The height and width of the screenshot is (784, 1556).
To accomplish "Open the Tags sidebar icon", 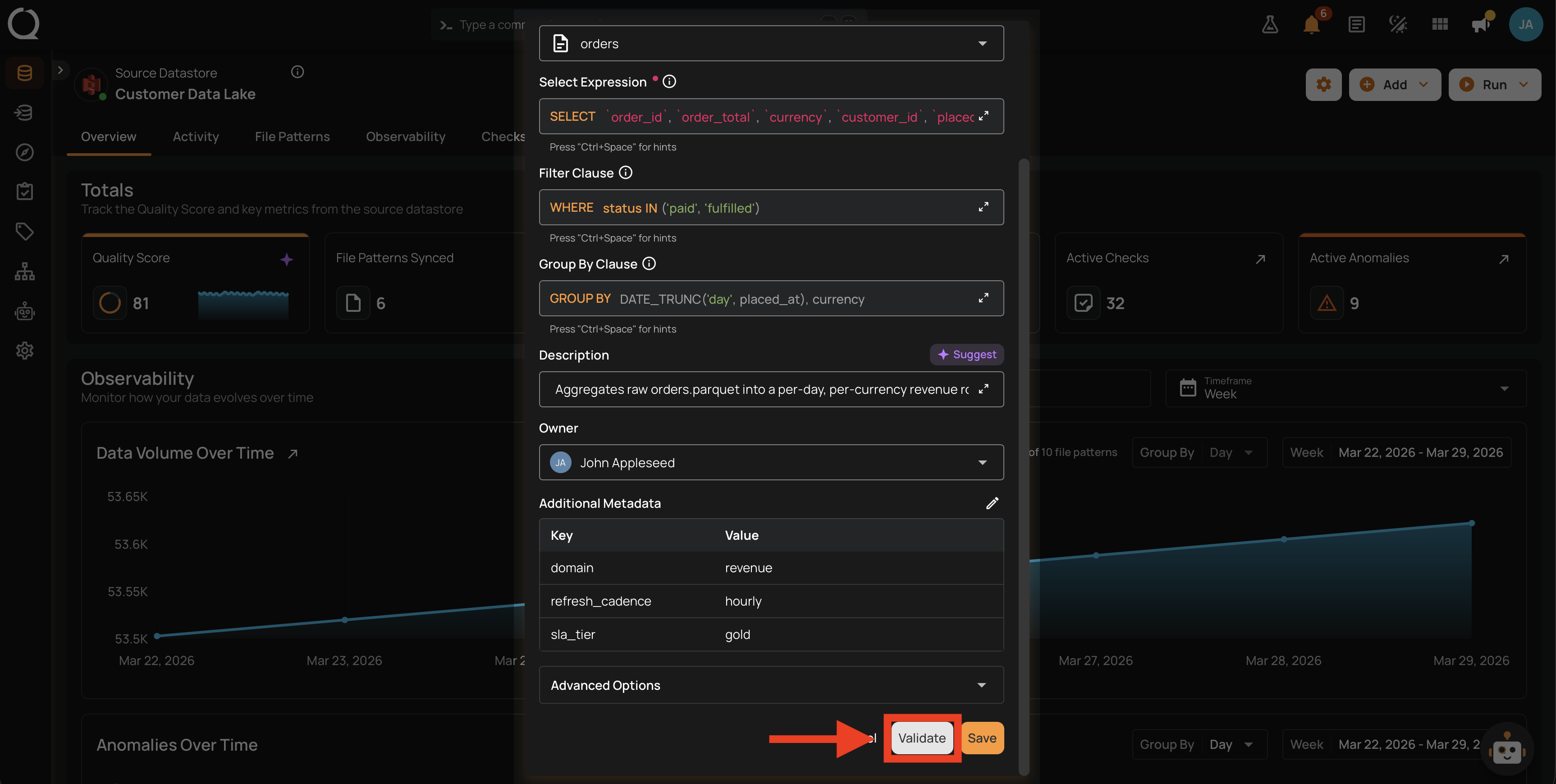I will (25, 231).
